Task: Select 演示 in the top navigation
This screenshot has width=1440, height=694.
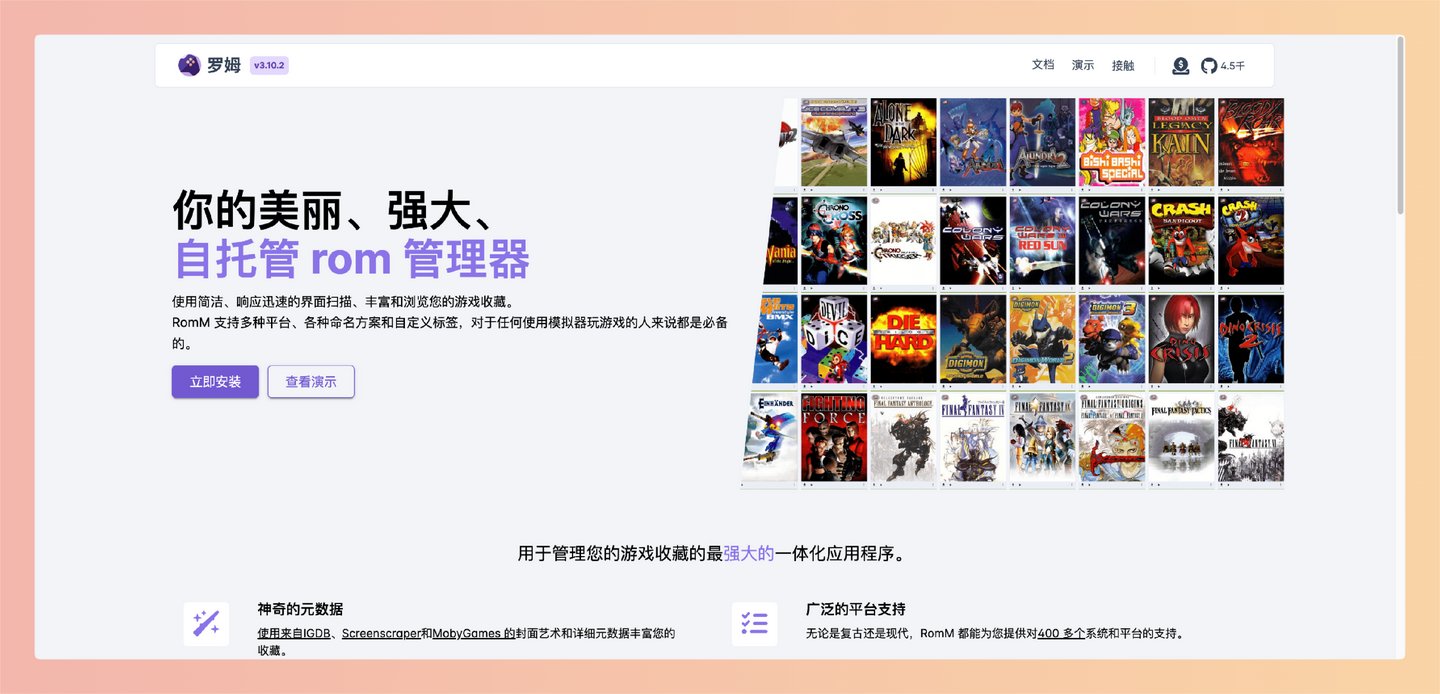Action: pyautogui.click(x=1083, y=64)
